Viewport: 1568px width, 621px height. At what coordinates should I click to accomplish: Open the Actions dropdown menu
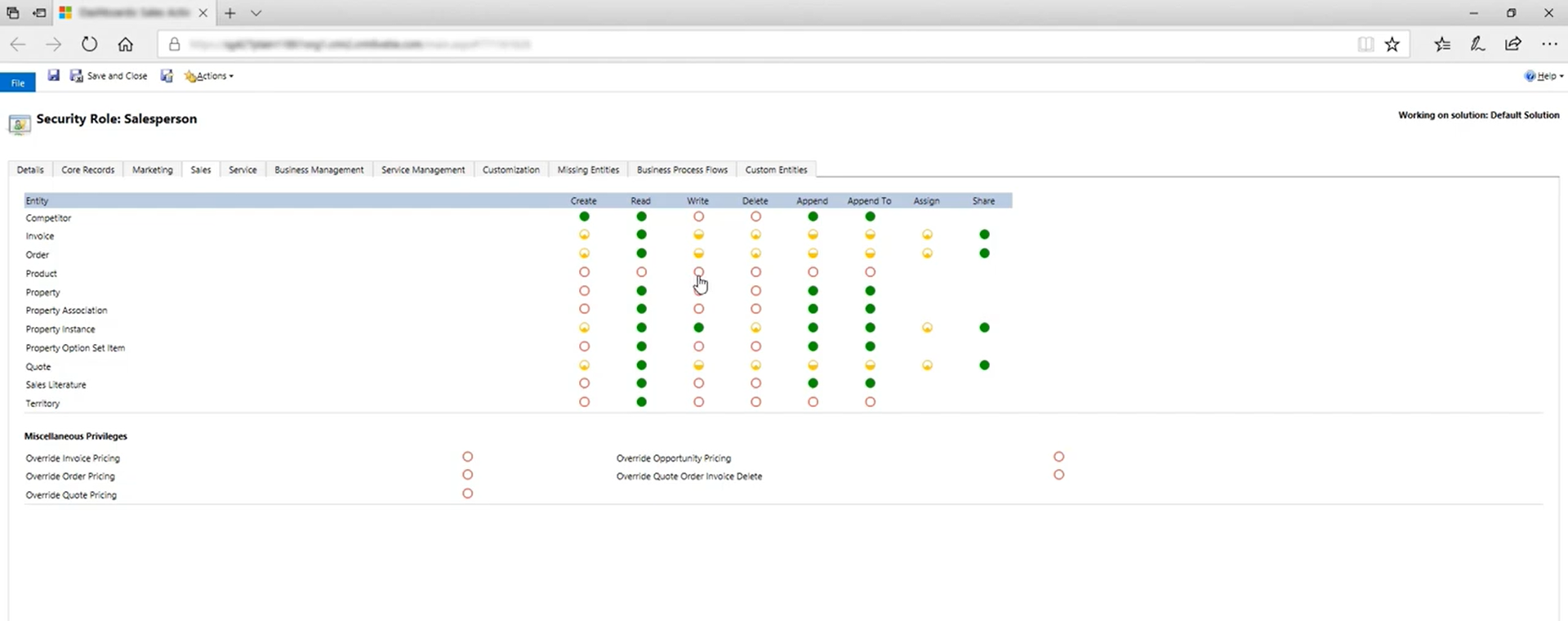(210, 76)
